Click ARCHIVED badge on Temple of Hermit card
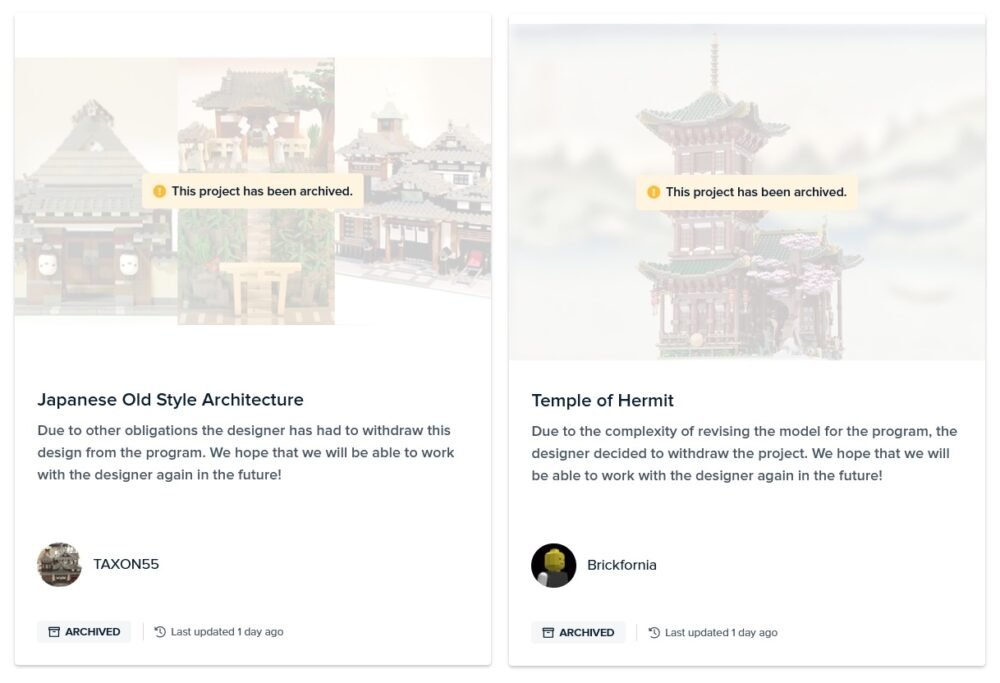The image size is (1000, 683). click(x=578, y=632)
